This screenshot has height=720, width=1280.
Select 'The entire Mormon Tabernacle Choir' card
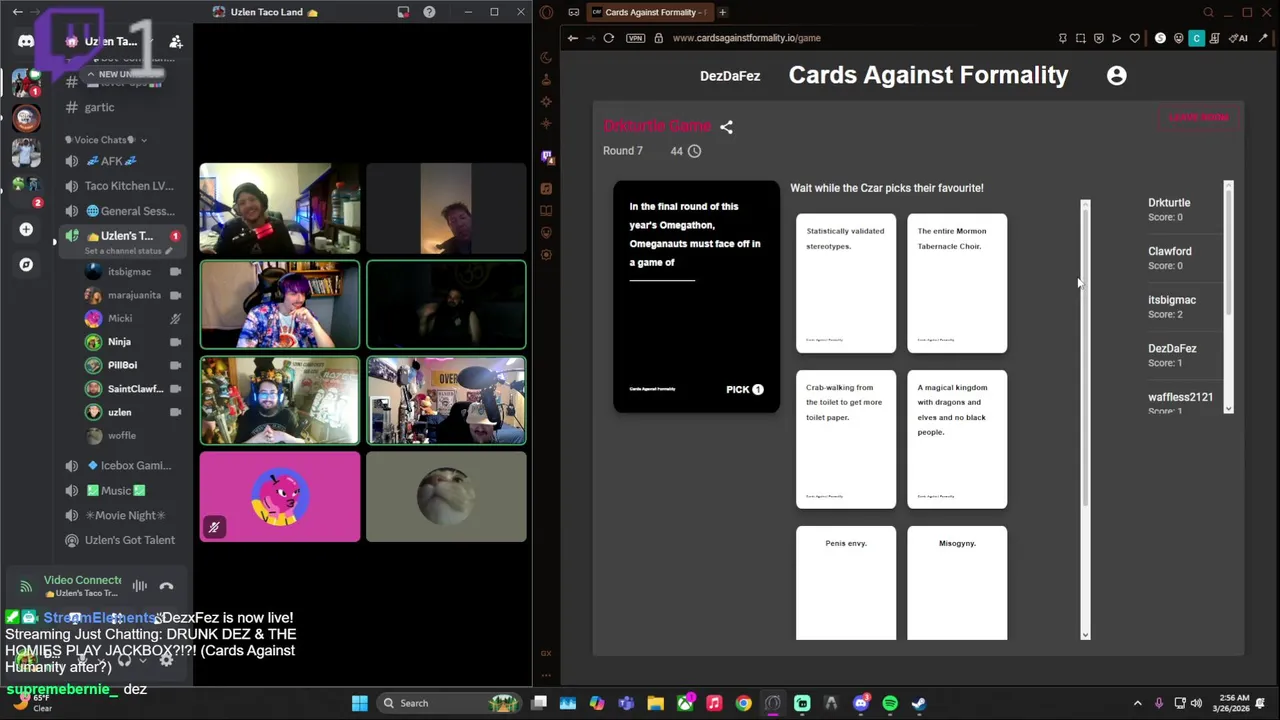[957, 283]
